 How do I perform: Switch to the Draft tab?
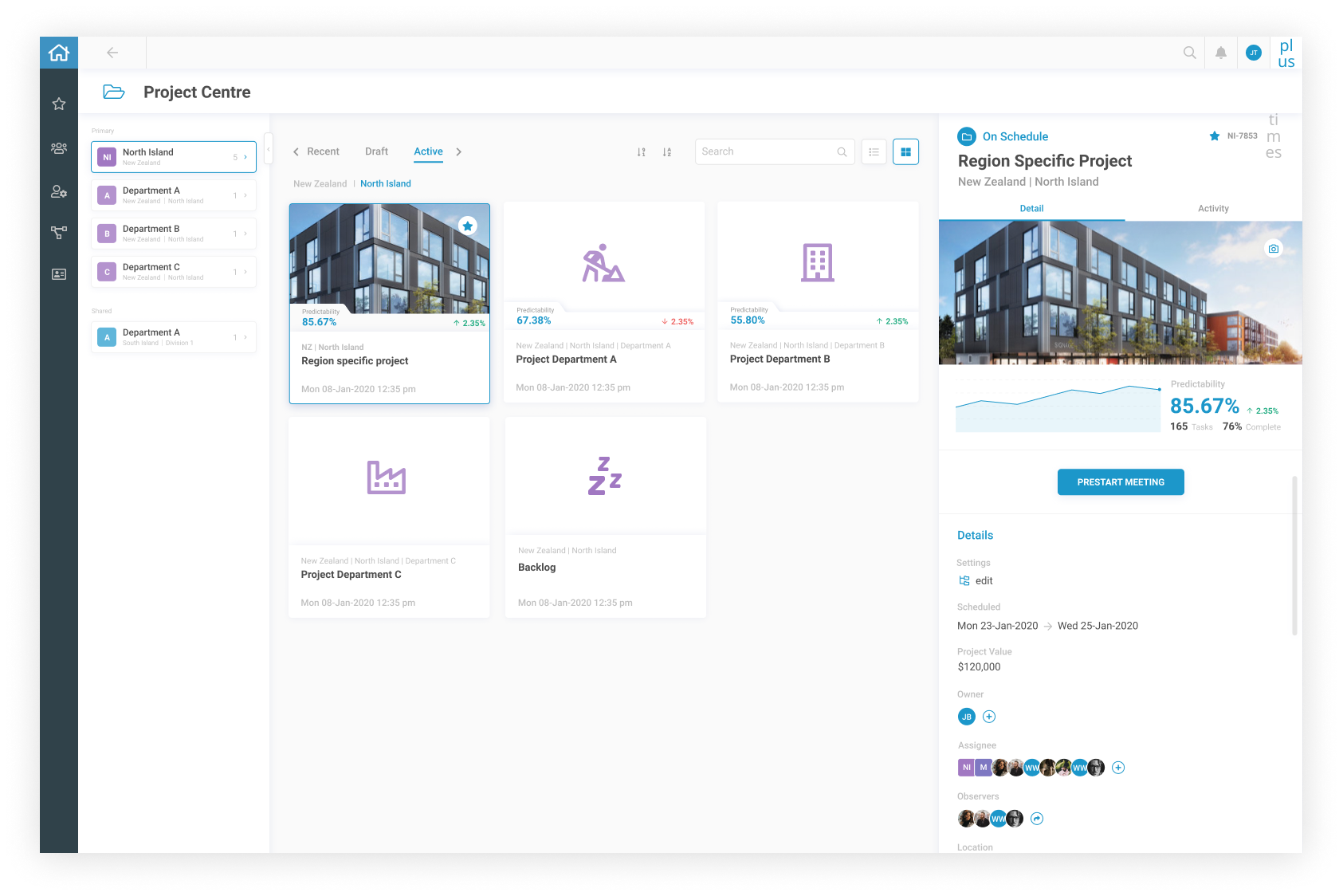click(x=376, y=151)
